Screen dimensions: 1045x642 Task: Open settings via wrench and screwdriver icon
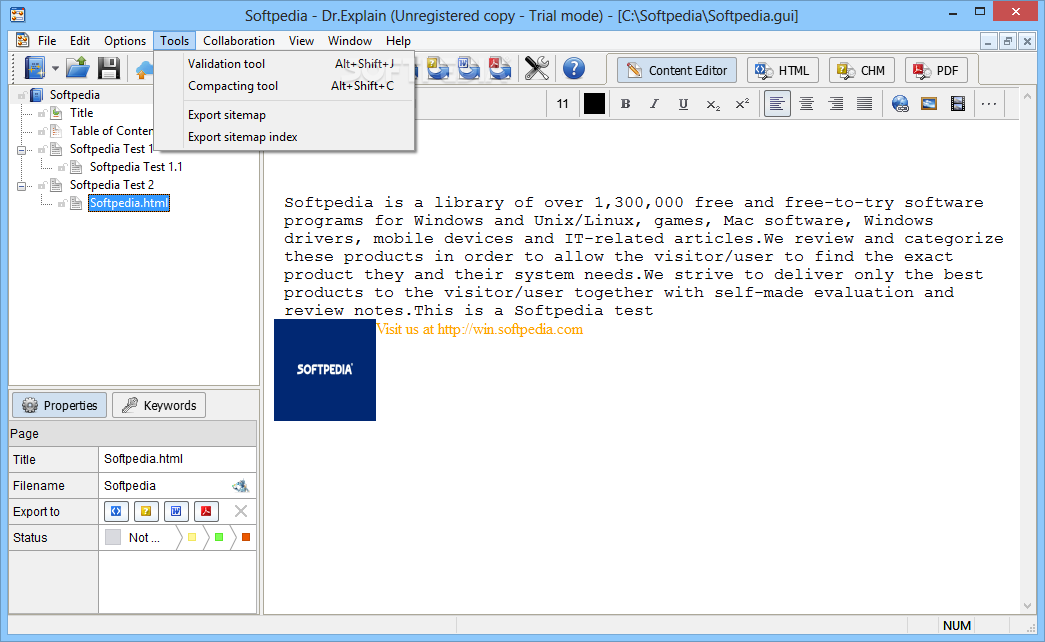536,69
